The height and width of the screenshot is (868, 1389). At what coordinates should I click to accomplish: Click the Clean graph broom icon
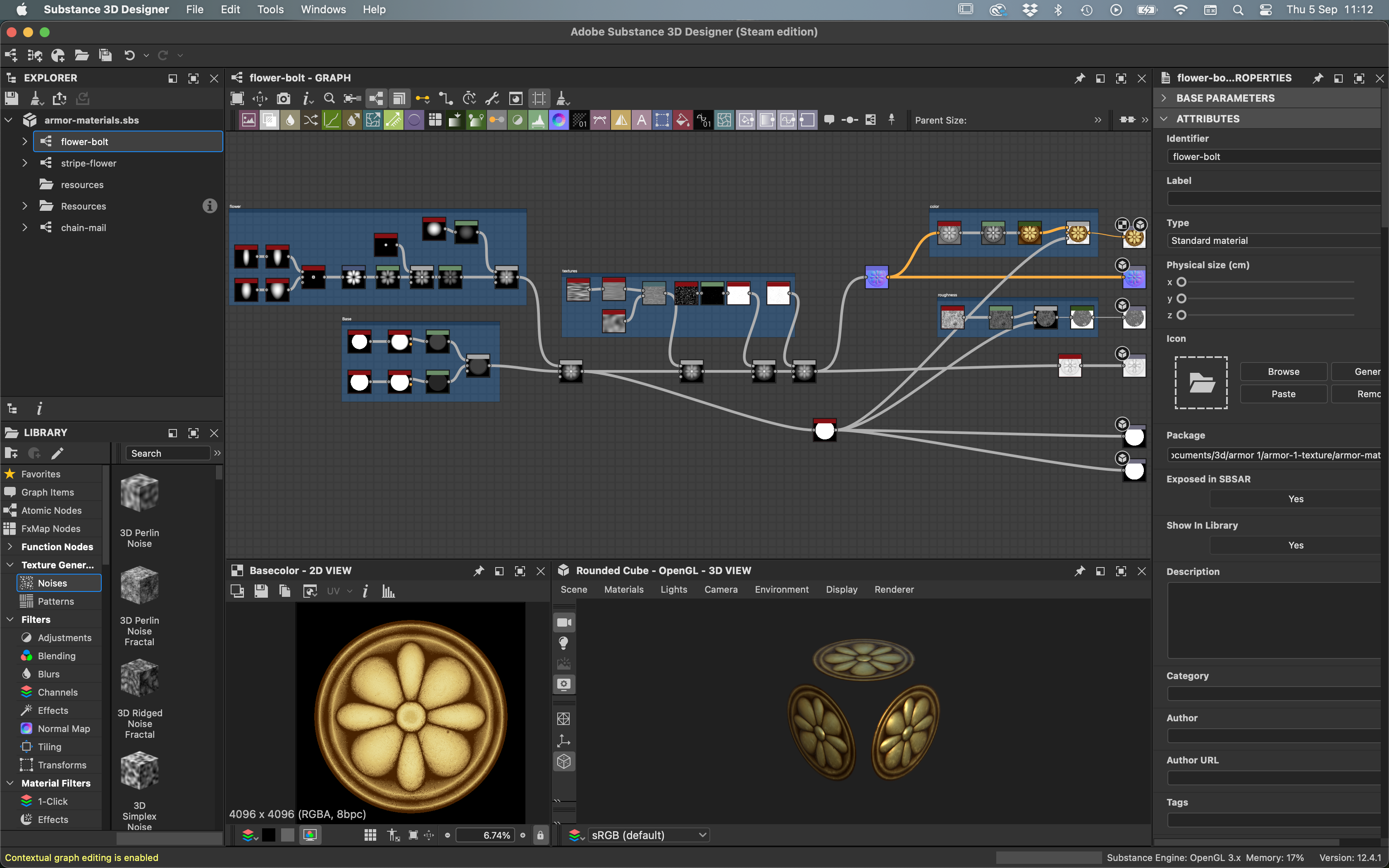coord(563,99)
